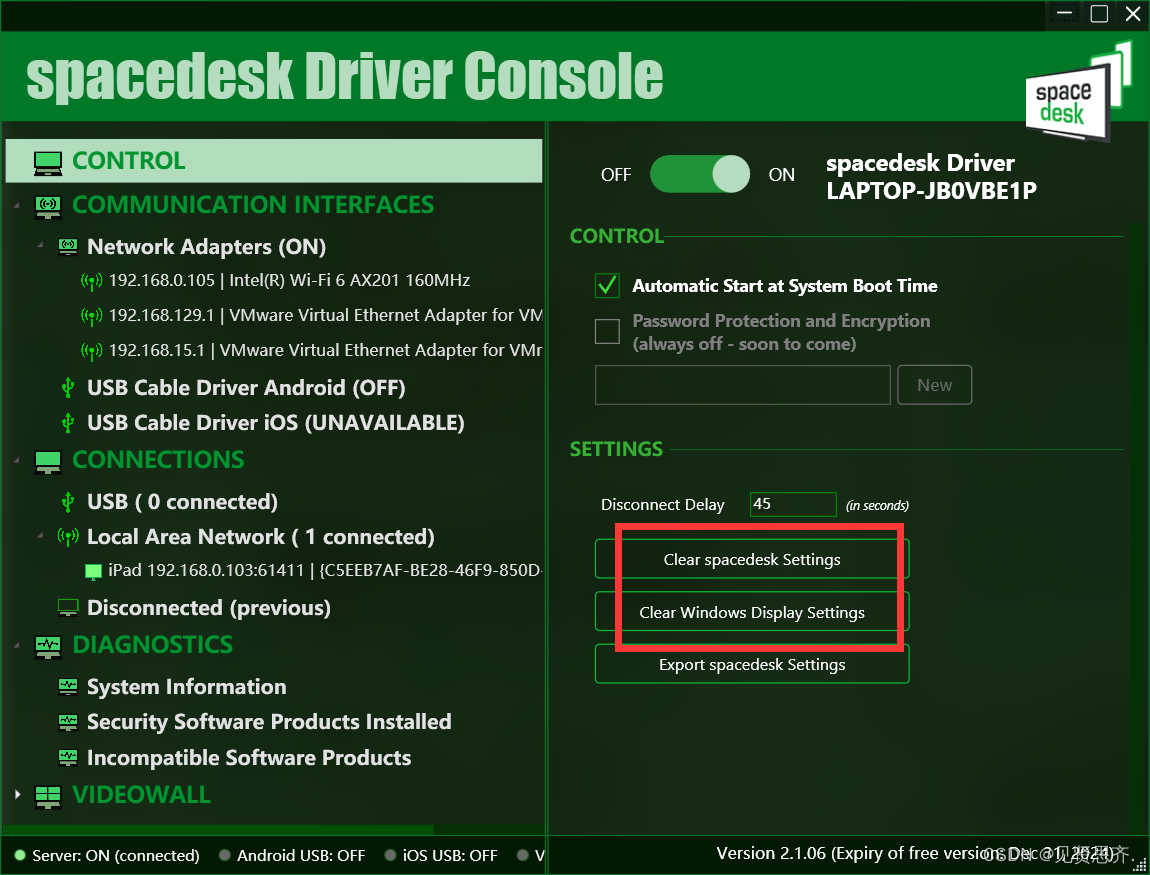Click the Disconnected (previous) monitor icon
This screenshot has height=875, width=1150.
pyautogui.click(x=68, y=608)
